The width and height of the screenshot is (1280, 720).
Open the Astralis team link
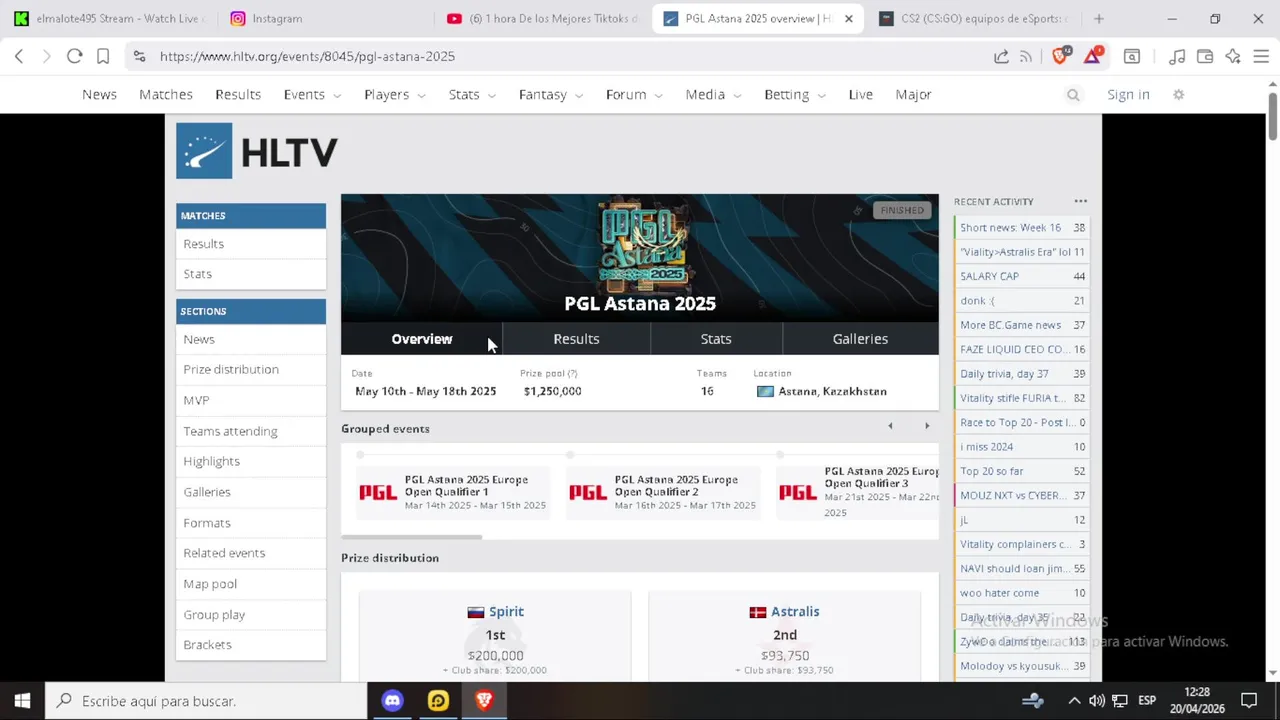795,611
